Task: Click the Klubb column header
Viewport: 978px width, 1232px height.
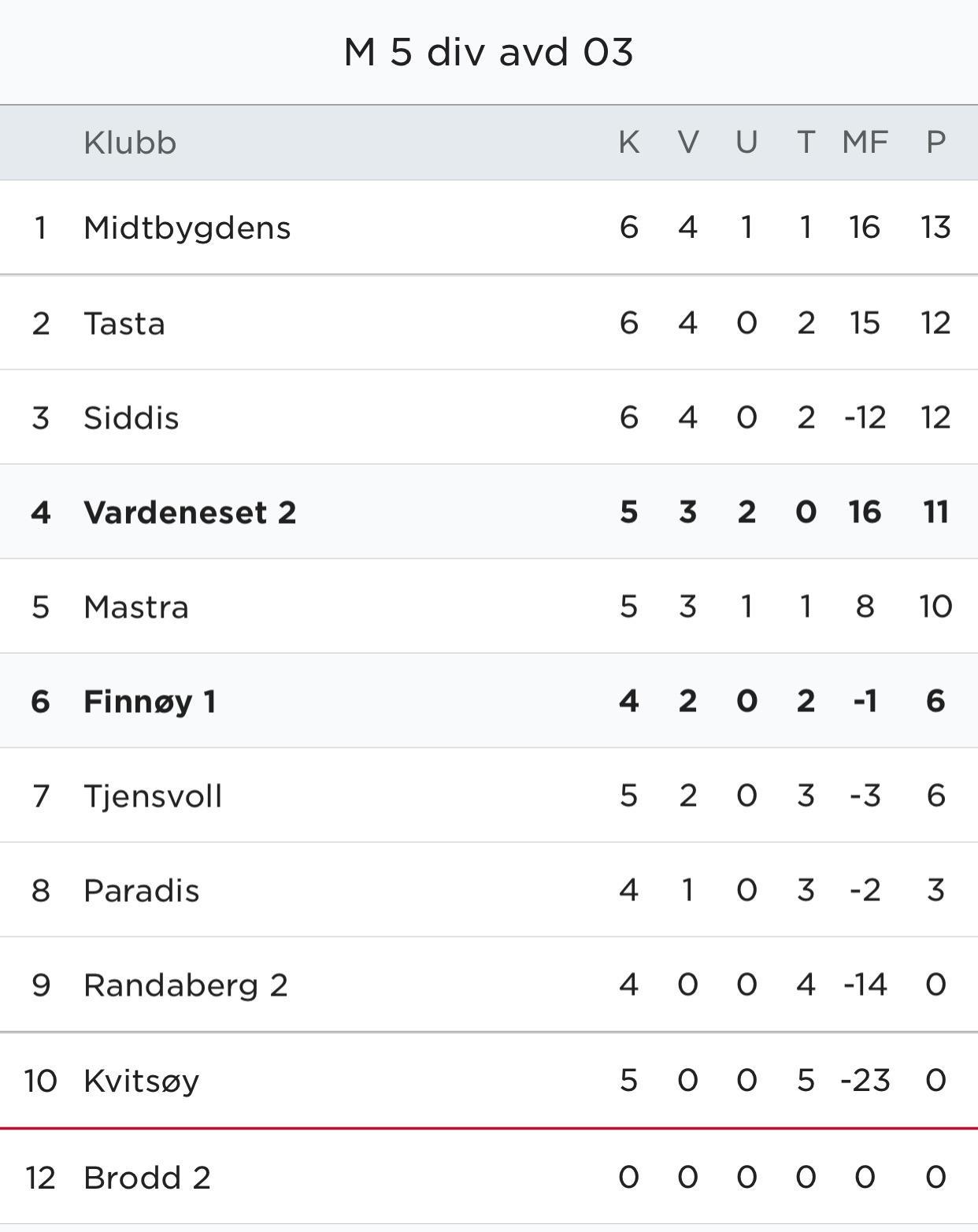Action: point(130,143)
